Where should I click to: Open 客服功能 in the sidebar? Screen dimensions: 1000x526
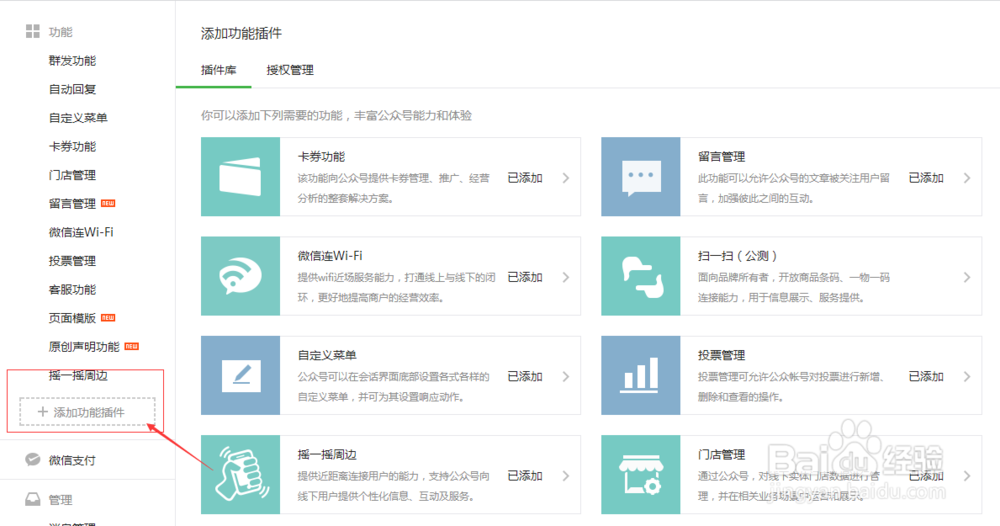click(72, 289)
